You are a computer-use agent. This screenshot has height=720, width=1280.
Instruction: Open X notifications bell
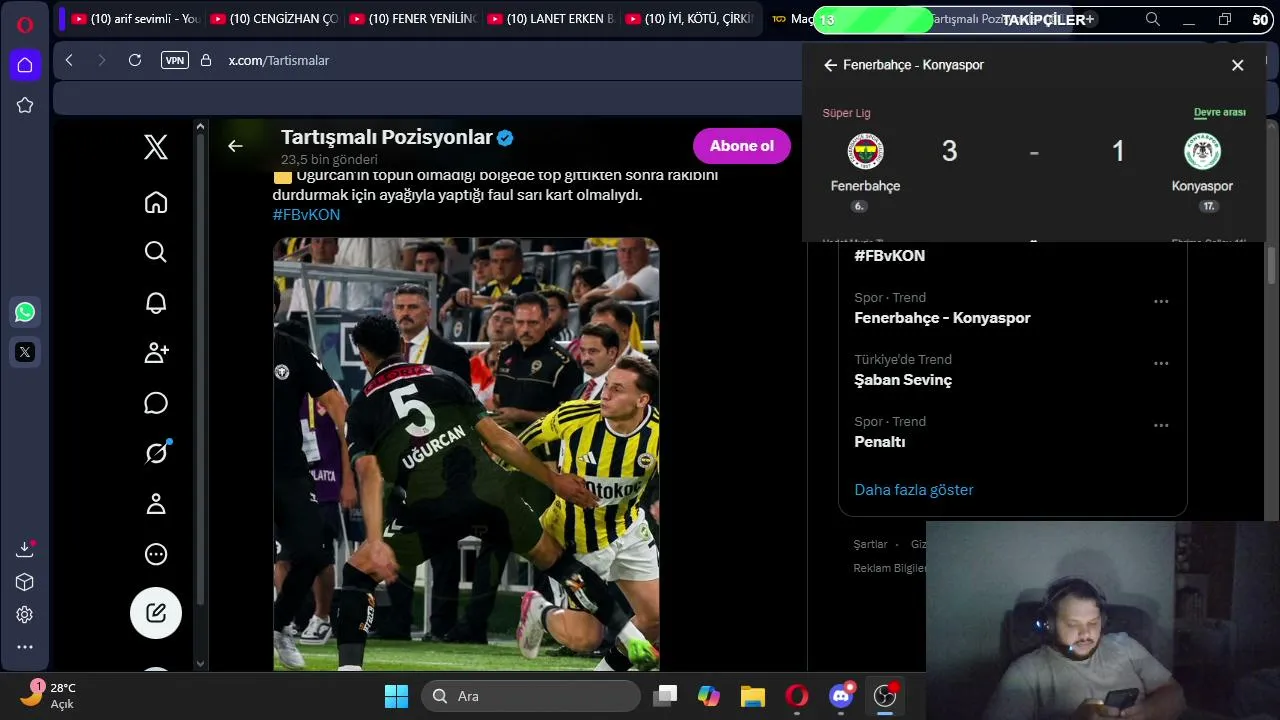click(156, 303)
